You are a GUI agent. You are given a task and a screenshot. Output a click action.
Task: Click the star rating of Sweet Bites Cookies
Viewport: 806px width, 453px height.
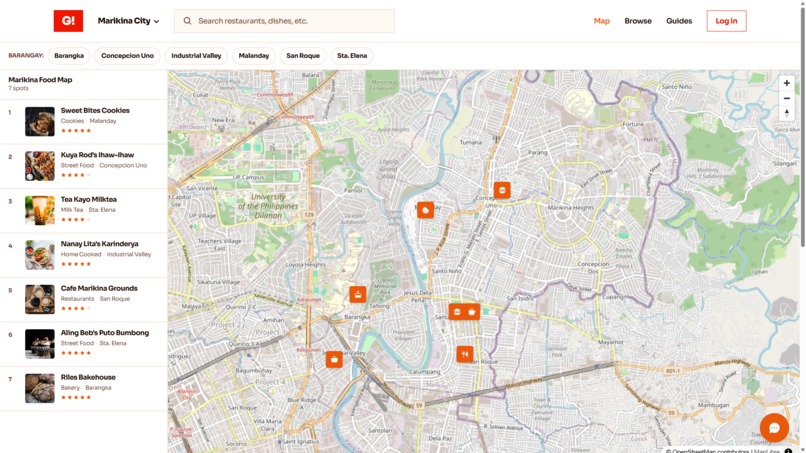click(76, 131)
